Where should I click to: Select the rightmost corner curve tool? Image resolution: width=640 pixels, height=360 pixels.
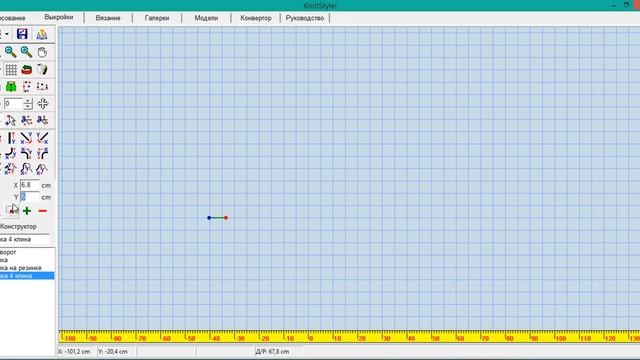tap(42, 153)
